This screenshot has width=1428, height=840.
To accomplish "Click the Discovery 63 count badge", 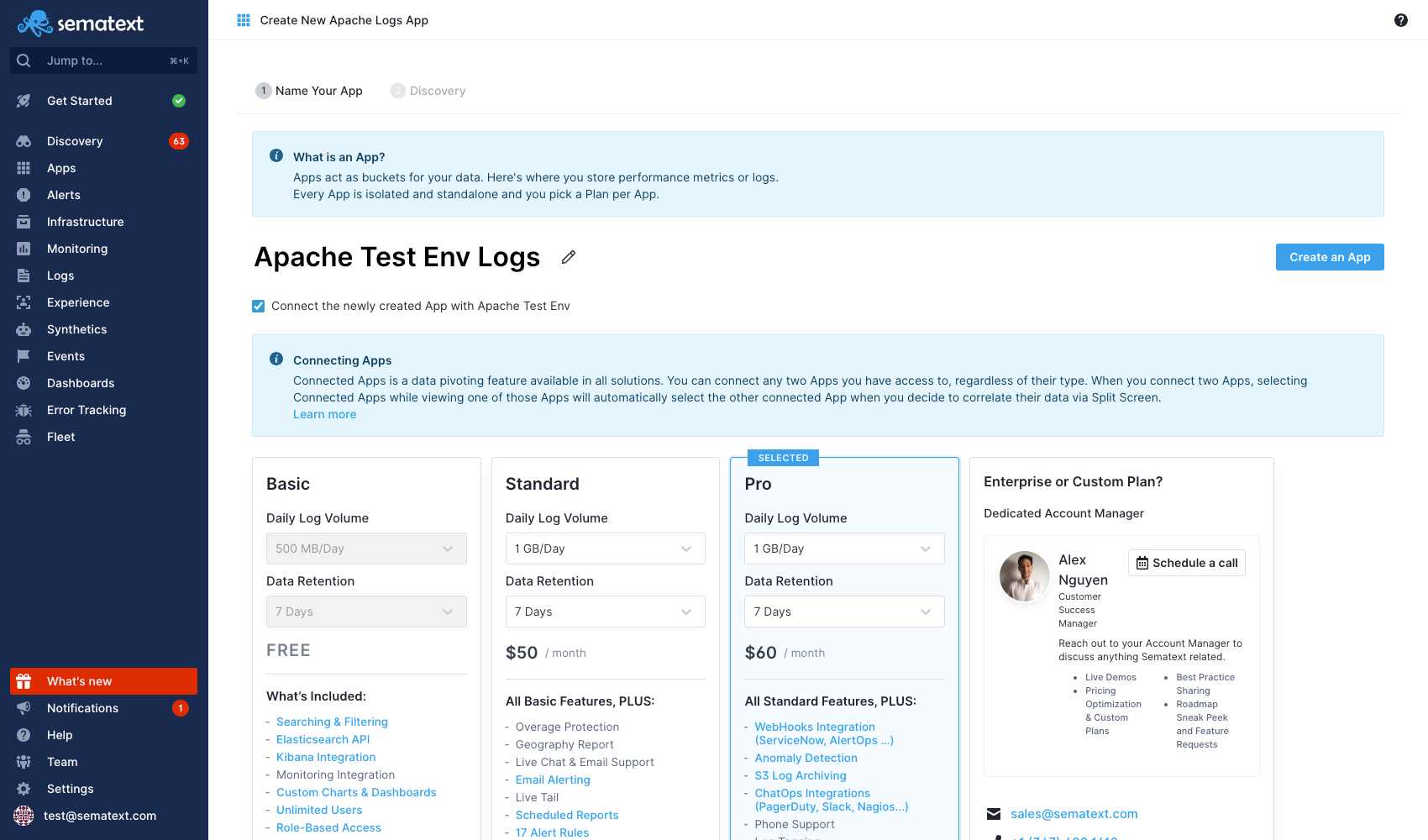I will click(x=179, y=141).
